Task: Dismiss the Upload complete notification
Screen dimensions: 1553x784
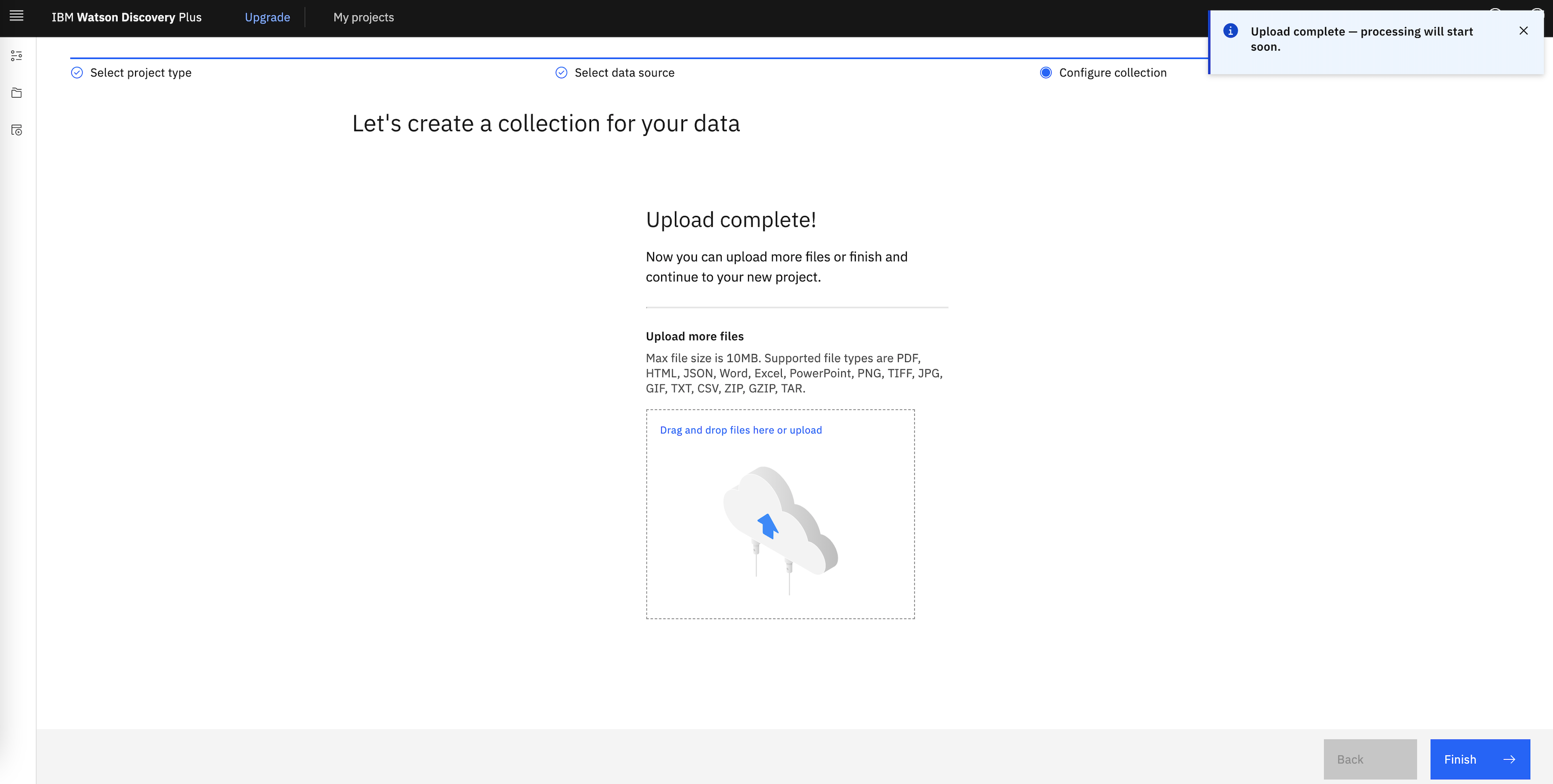Action: point(1523,31)
